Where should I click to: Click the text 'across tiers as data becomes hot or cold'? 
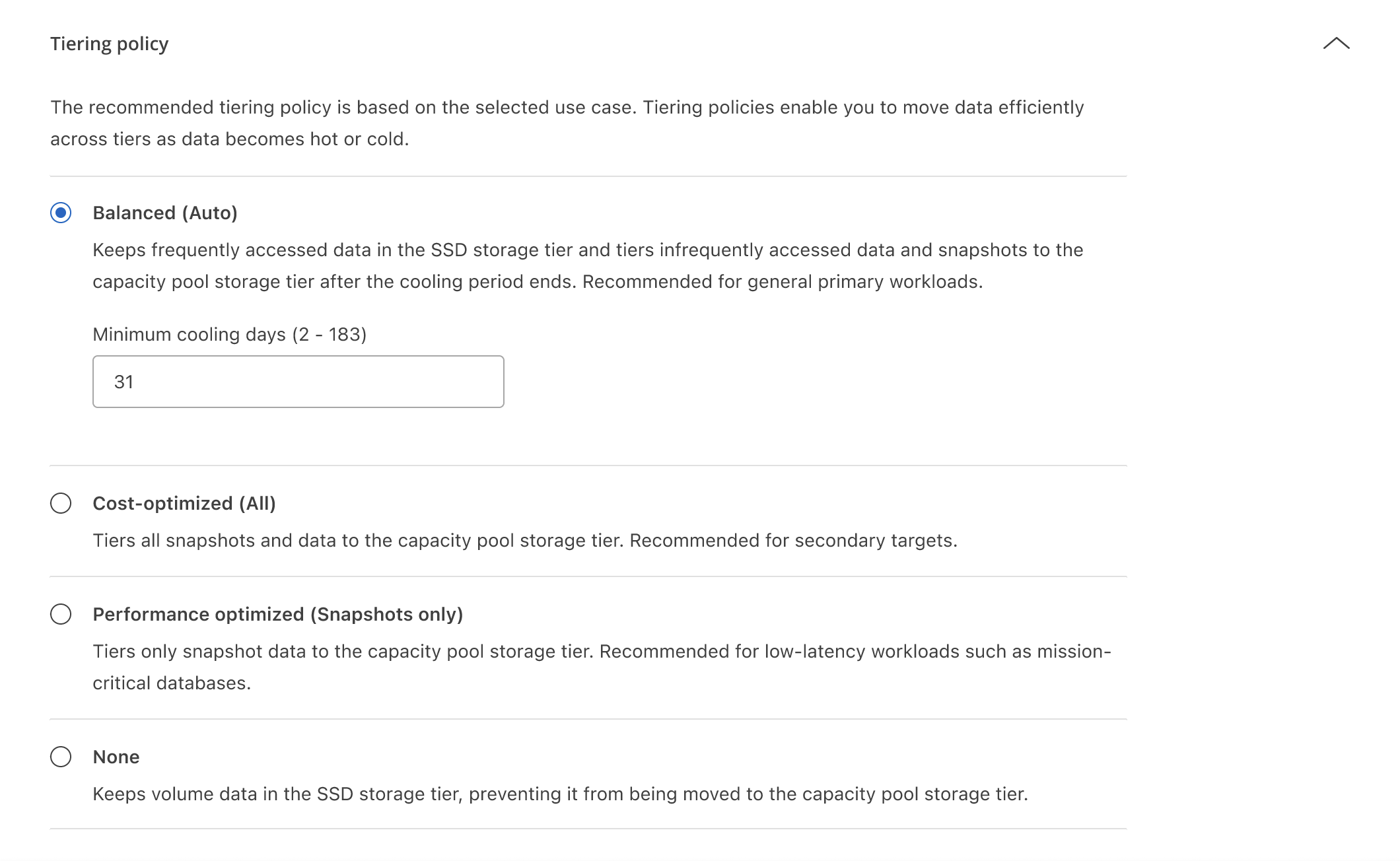click(229, 139)
